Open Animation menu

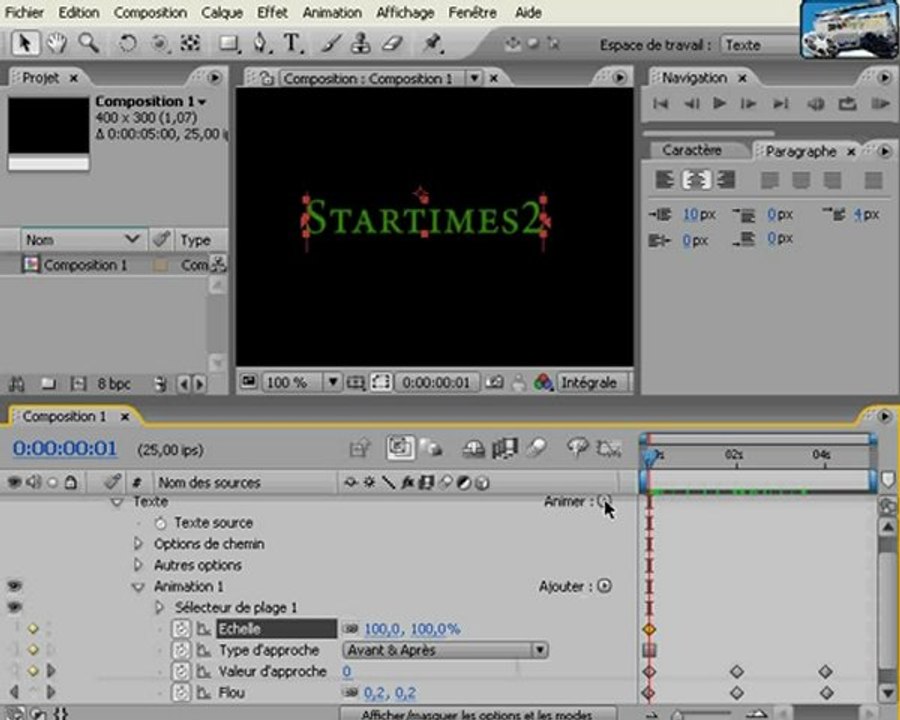(332, 12)
